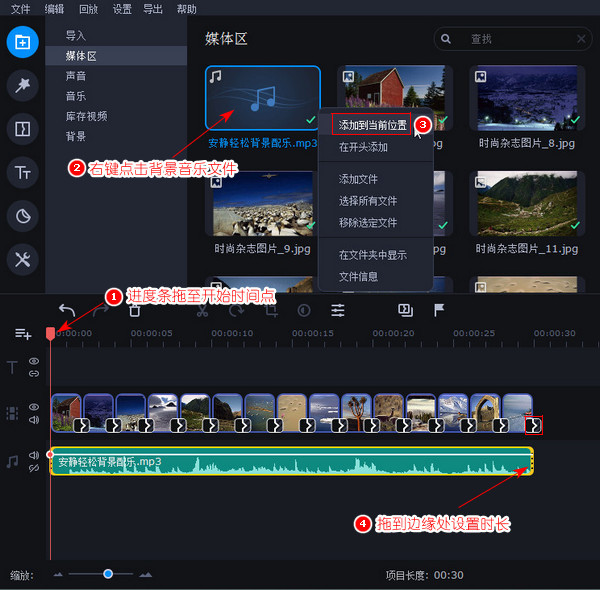Click the zoom in mountain icon

click(146, 574)
